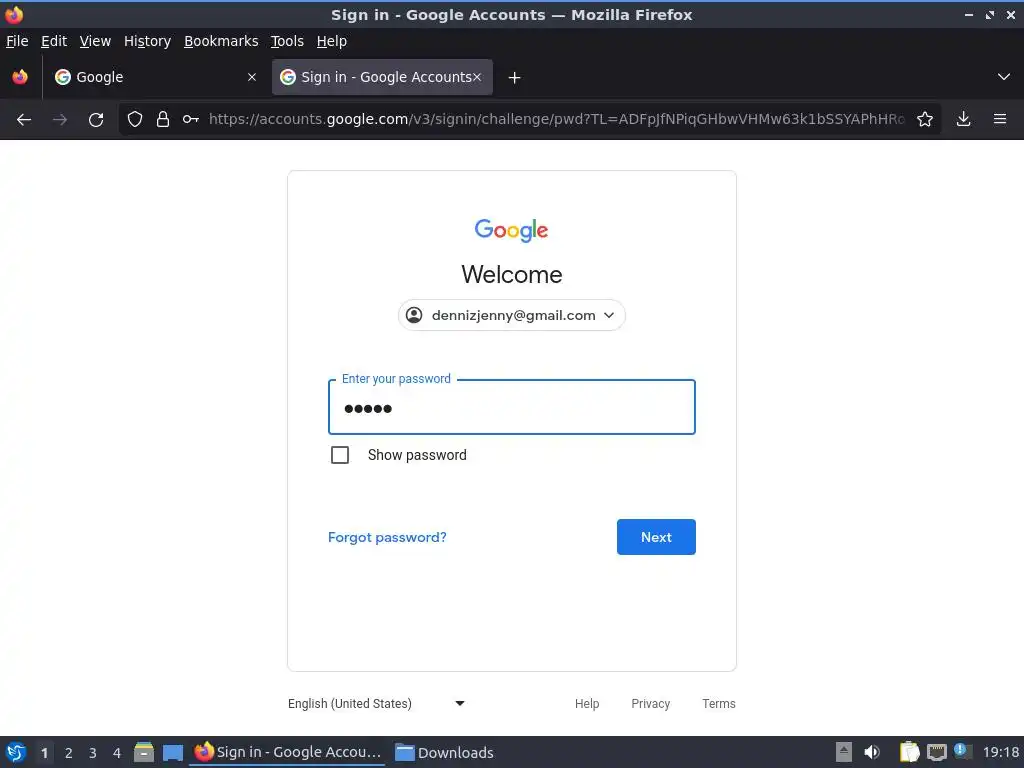Open the History menu
The image size is (1024, 768).
coord(147,41)
